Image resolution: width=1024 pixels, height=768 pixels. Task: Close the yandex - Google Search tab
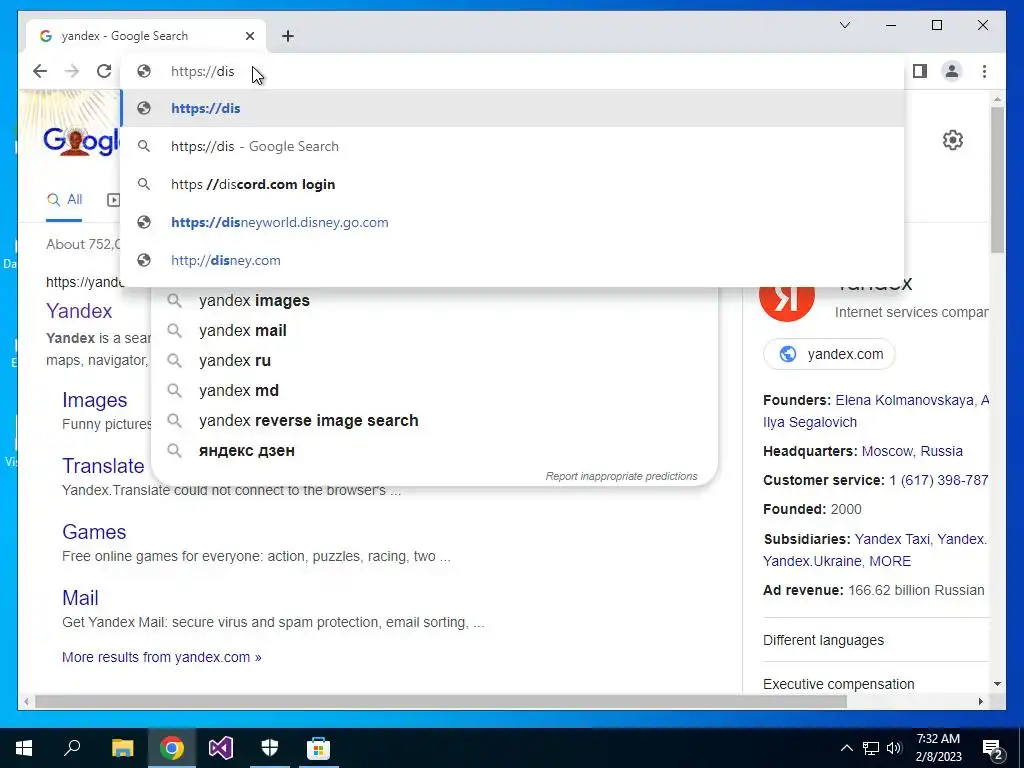pyautogui.click(x=249, y=36)
